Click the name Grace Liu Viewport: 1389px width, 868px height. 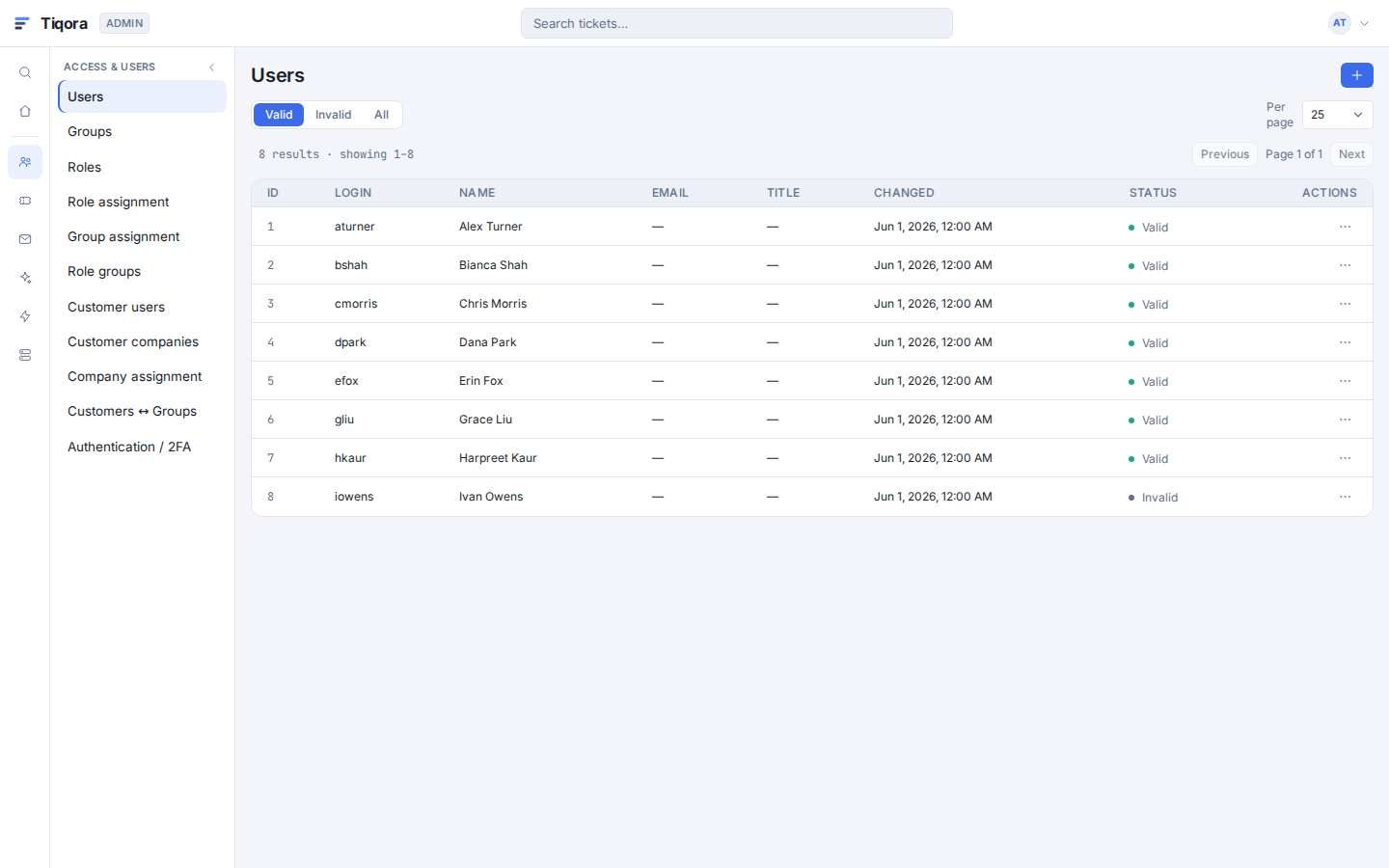(485, 420)
